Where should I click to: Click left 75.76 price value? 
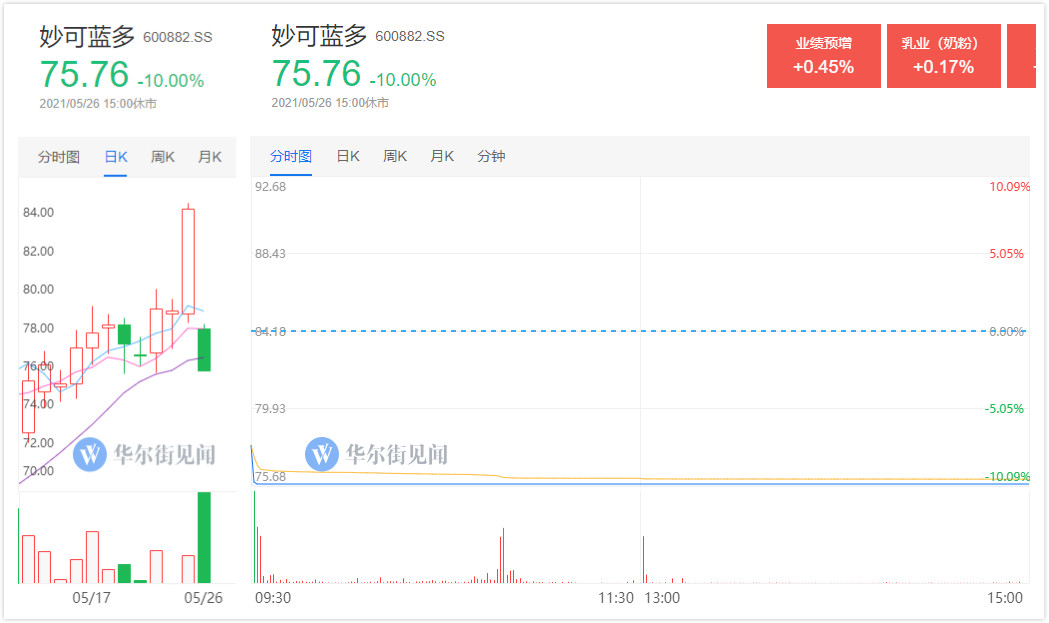[x=84, y=74]
